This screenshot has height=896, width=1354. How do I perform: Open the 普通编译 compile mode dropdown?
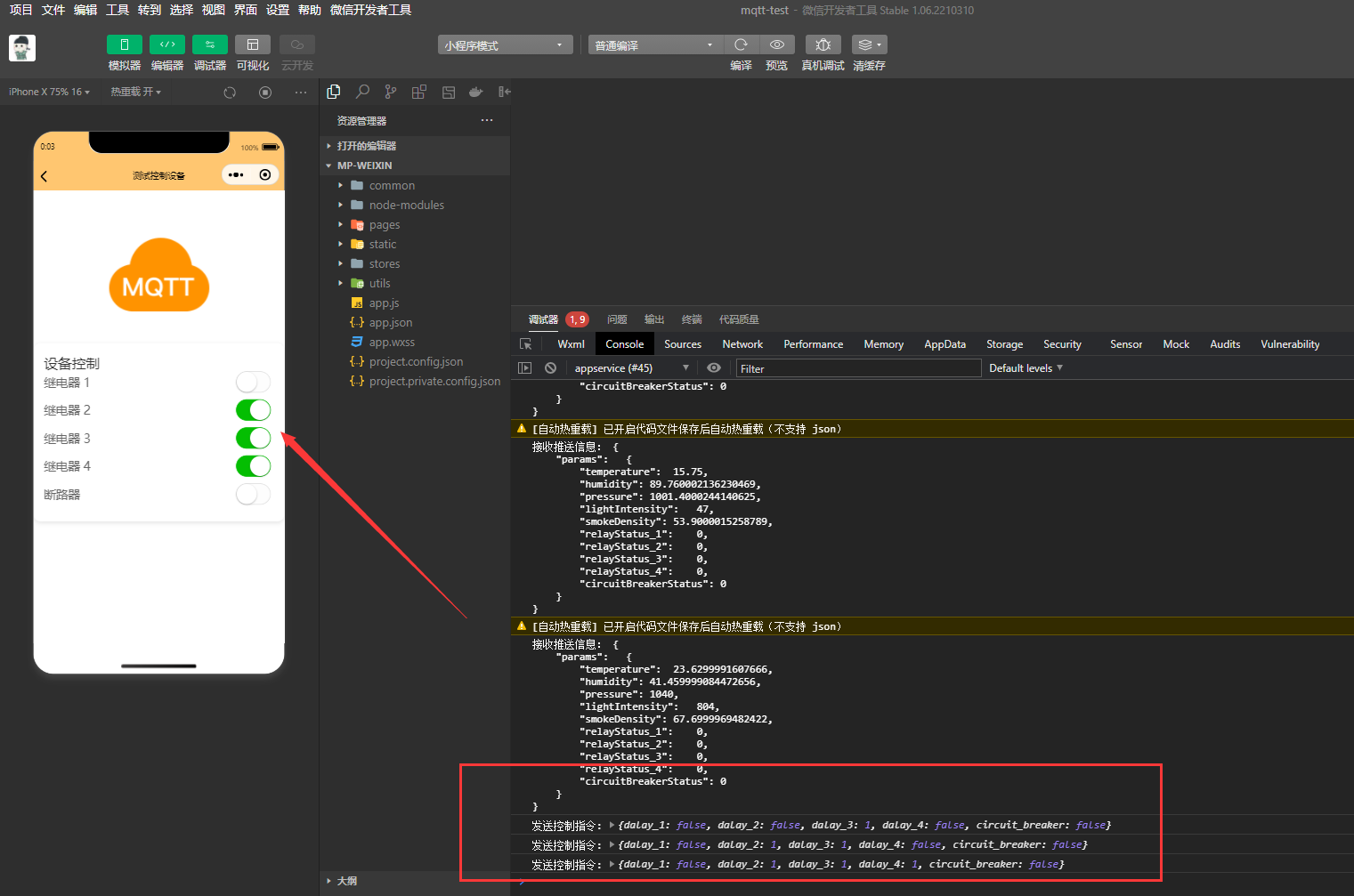(x=653, y=45)
